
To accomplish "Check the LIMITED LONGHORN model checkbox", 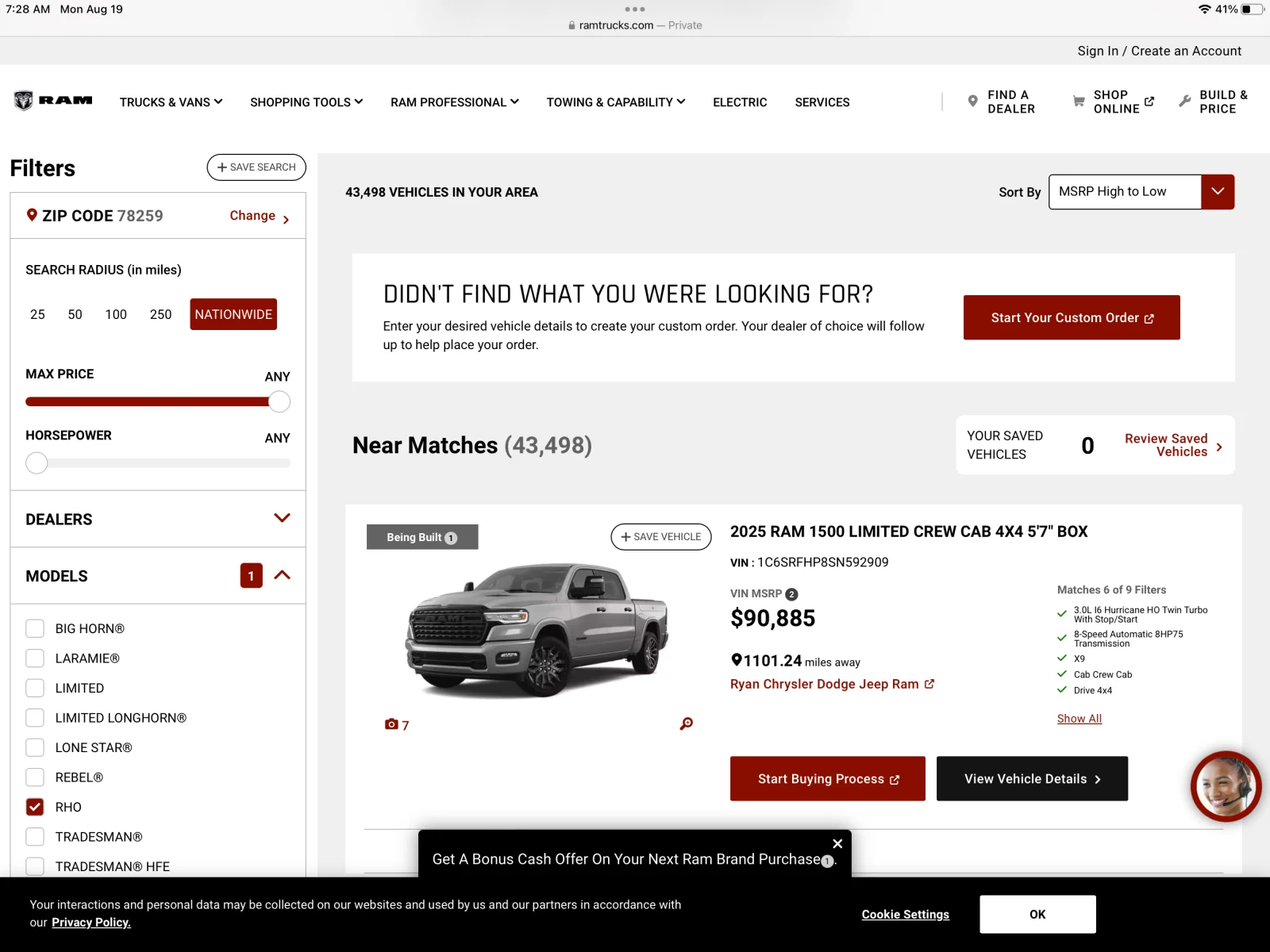I will coord(35,718).
